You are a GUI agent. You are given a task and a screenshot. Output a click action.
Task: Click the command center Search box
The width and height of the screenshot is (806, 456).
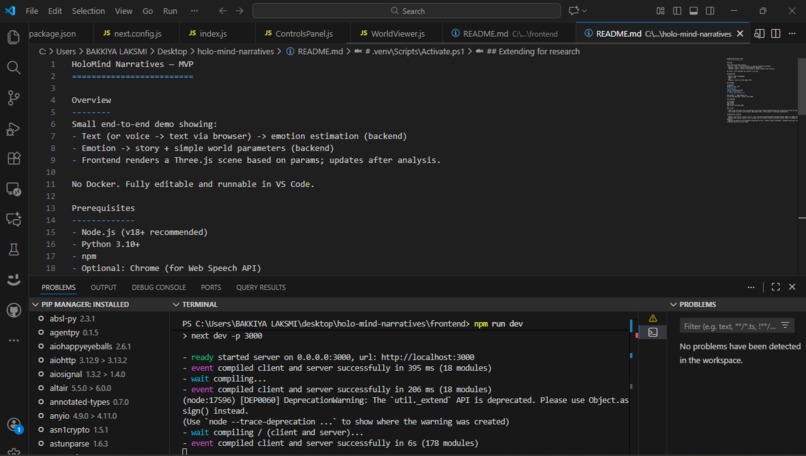(x=407, y=11)
